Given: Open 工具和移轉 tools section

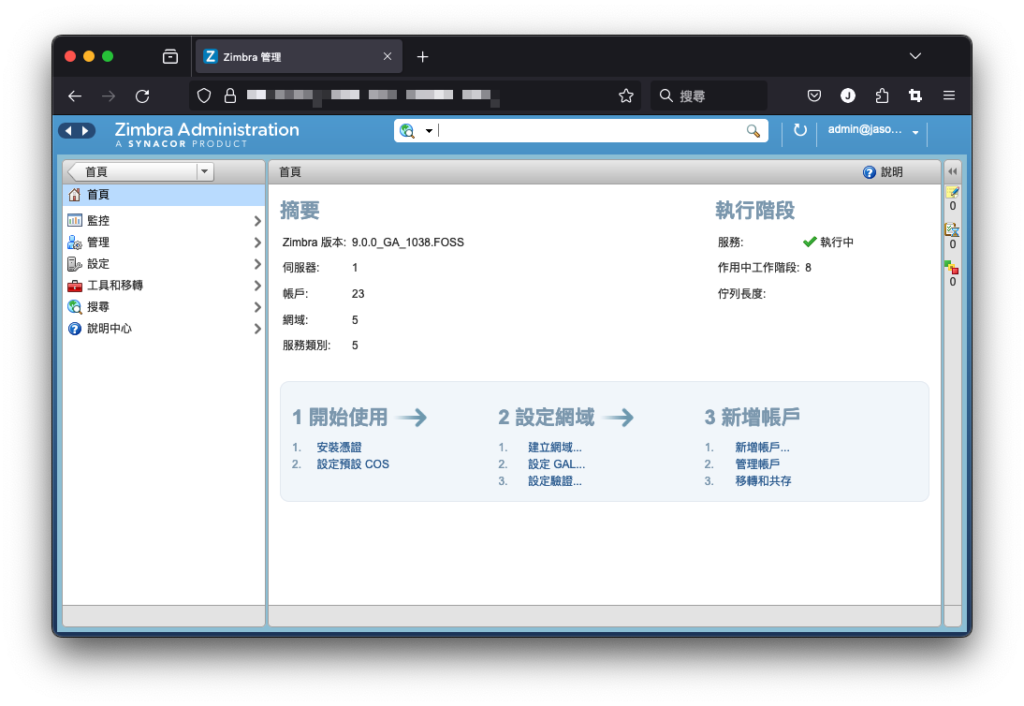Looking at the screenshot, I should pos(115,285).
